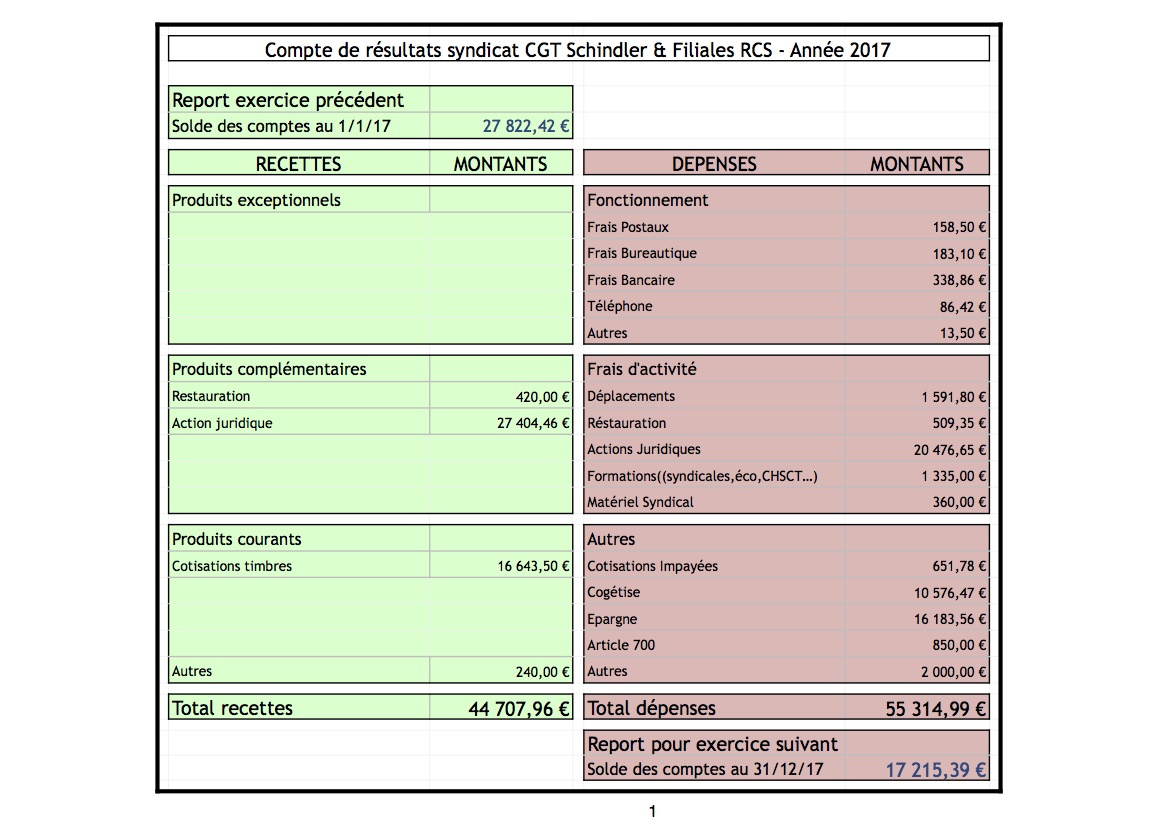Click the 'Formations((syndicales,éco,CHSCT...)' label
Viewport: 1169px width, 826px height.
702,476
